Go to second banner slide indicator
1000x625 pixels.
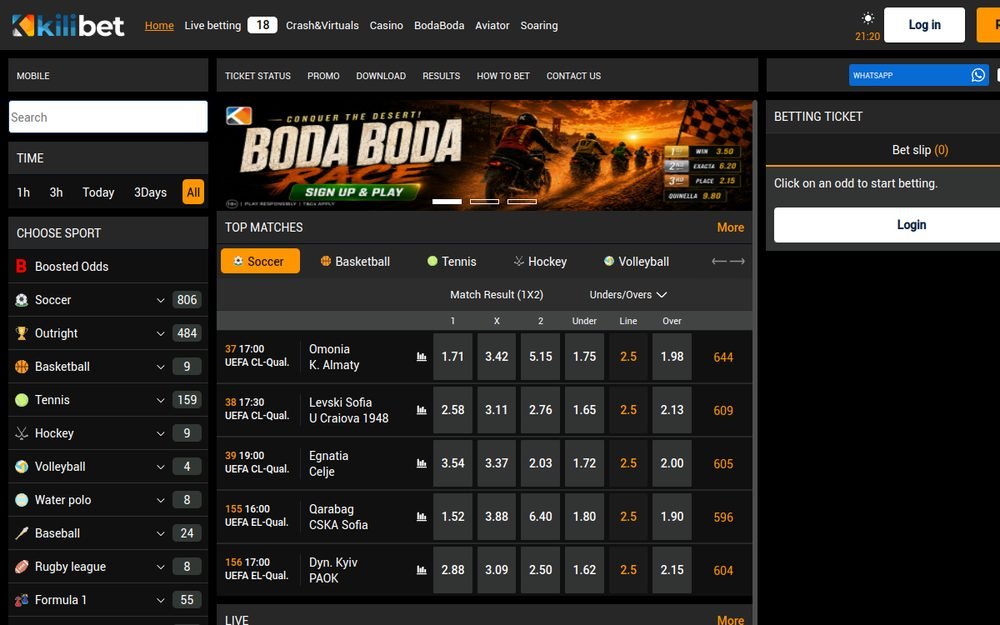click(x=484, y=202)
